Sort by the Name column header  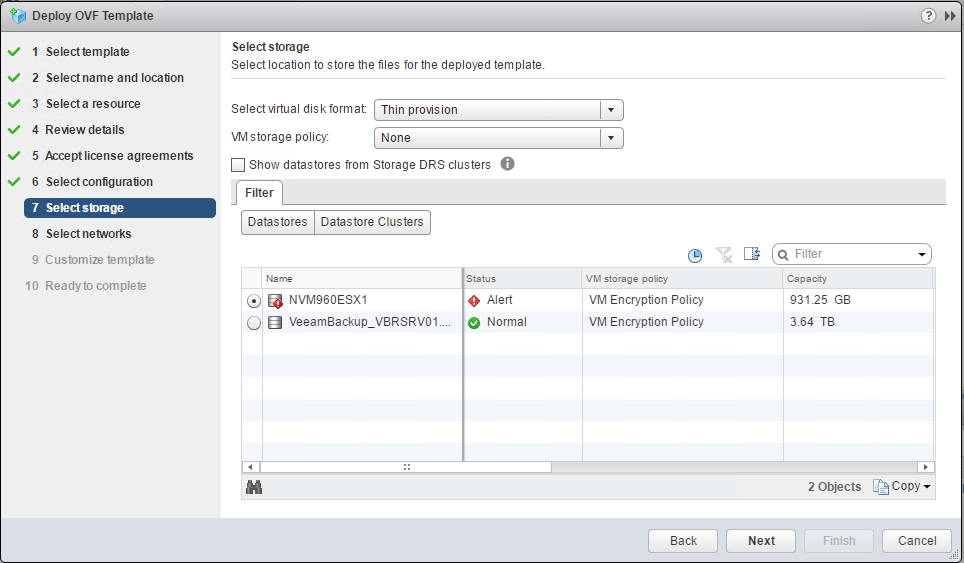pyautogui.click(x=362, y=278)
